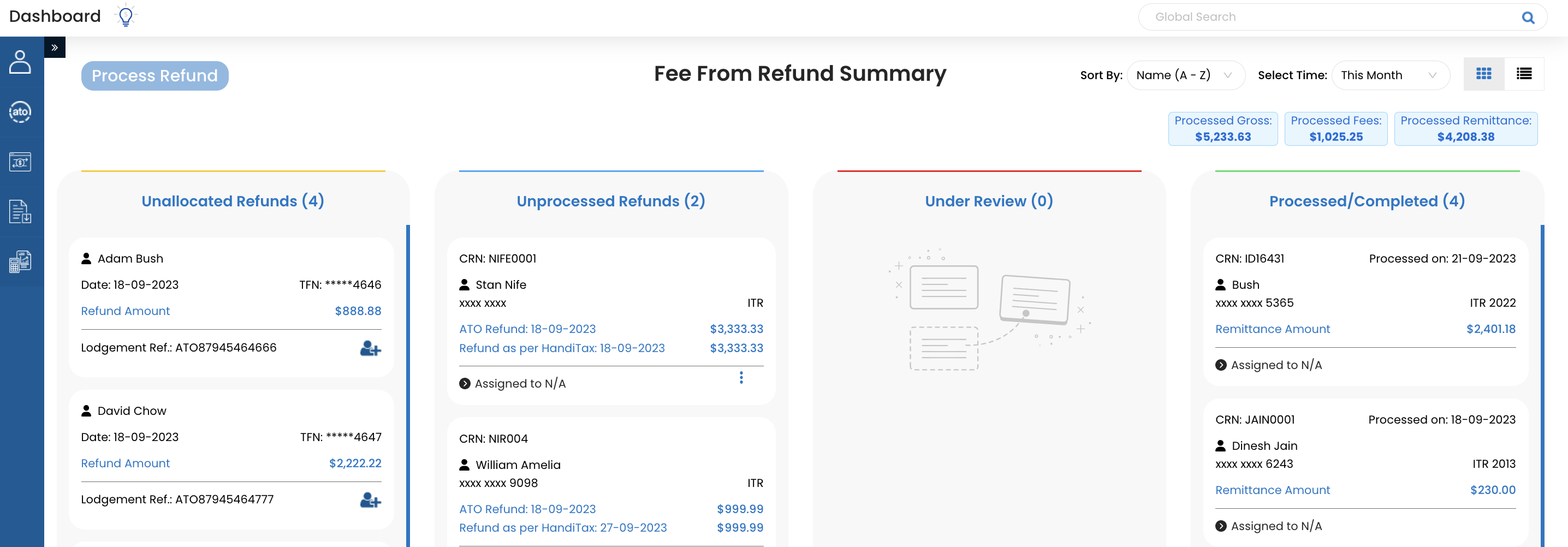The image size is (1568, 547).
Task: Click person icon next to William Amelia
Action: [465, 465]
